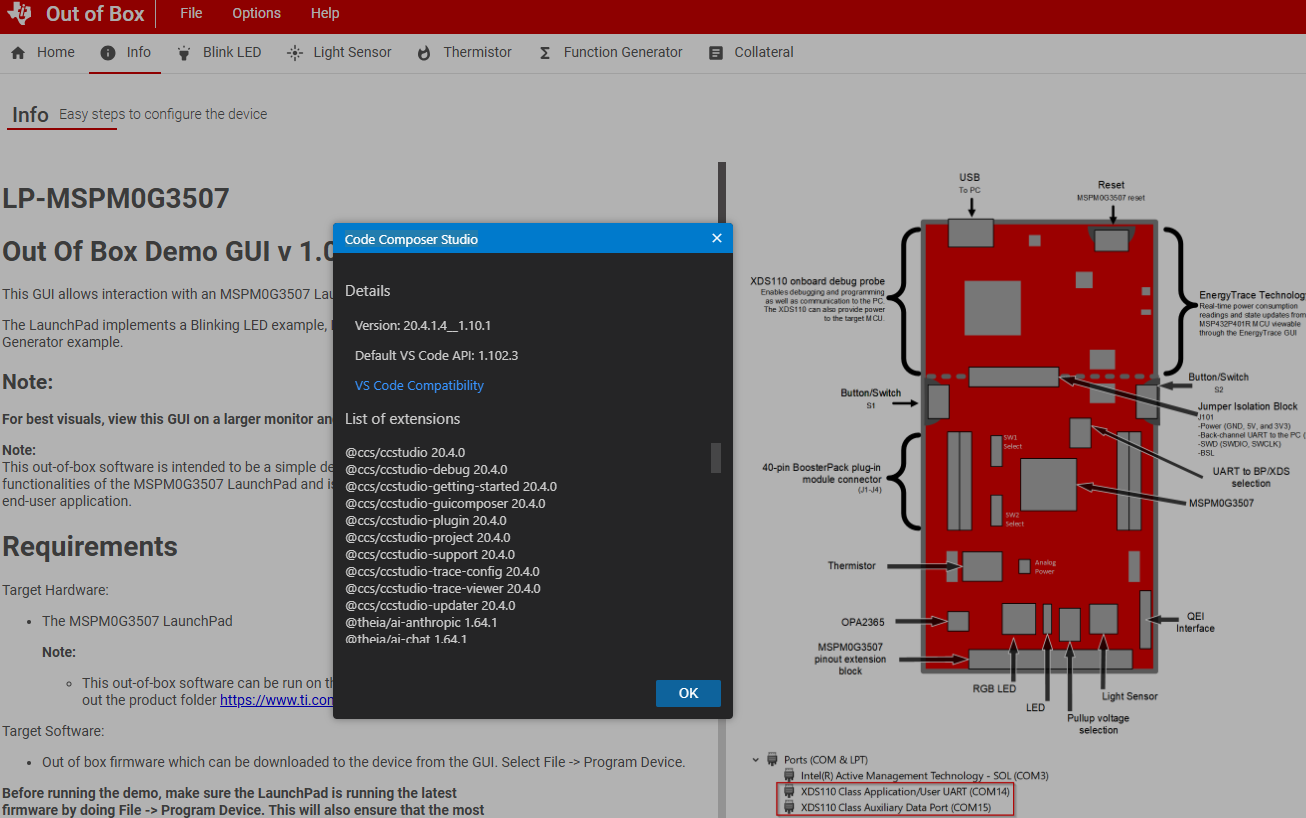This screenshot has width=1306, height=818.
Task: Select the @ccs/ccstudio-updater 20.4.0 row
Action: tap(430, 605)
